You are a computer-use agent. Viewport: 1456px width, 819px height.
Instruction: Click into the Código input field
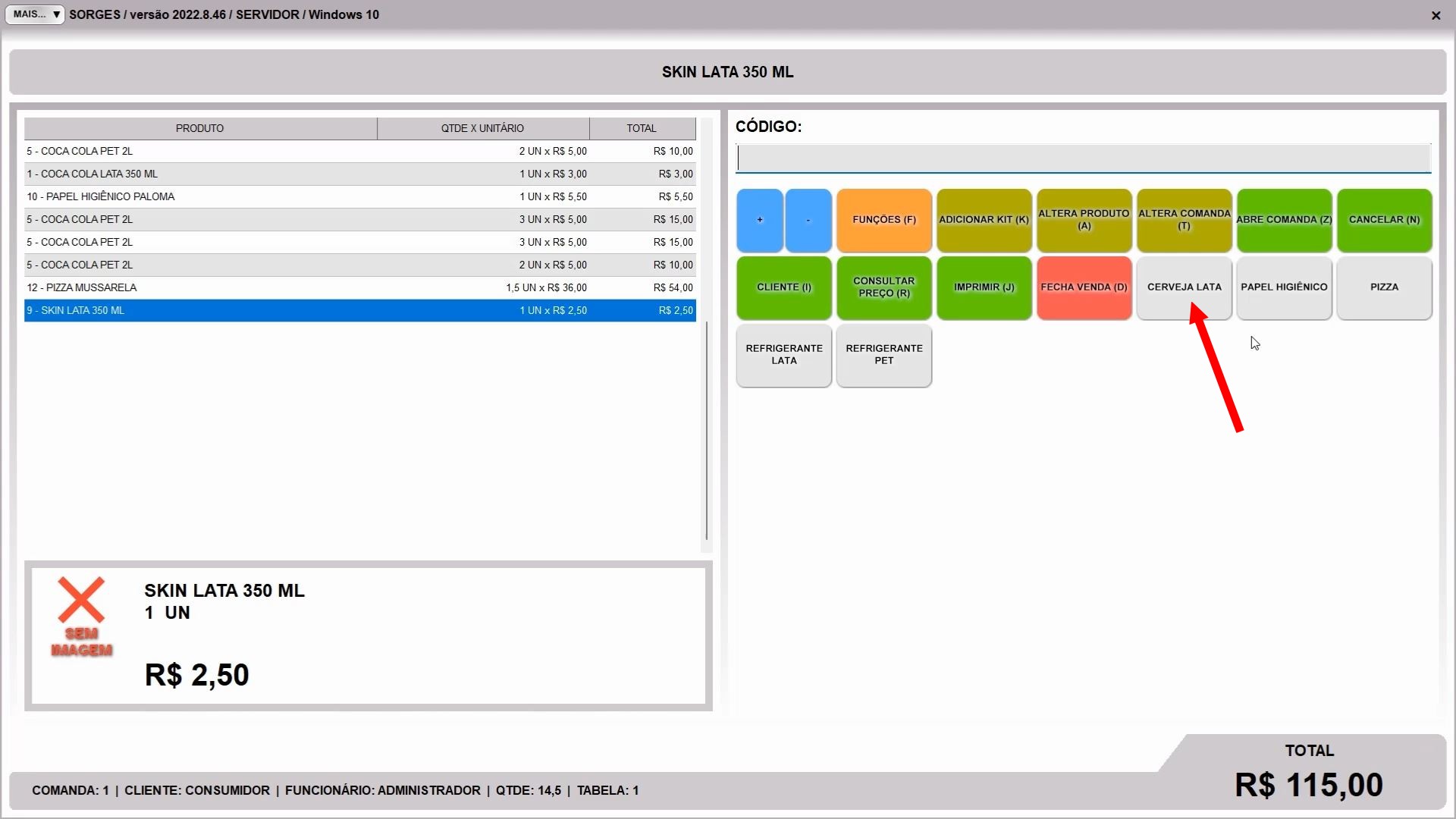click(x=1083, y=158)
